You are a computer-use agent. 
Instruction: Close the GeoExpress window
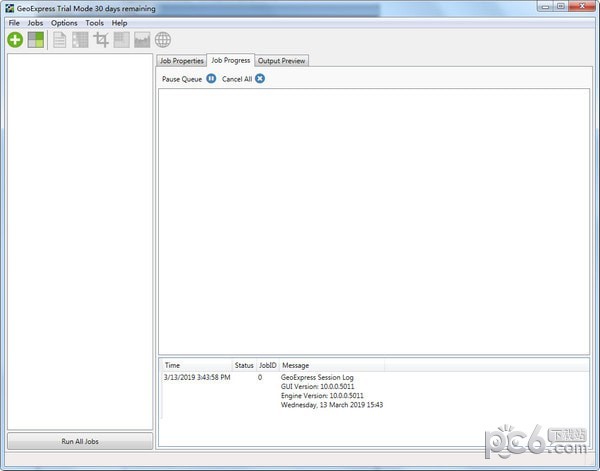click(582, 6)
